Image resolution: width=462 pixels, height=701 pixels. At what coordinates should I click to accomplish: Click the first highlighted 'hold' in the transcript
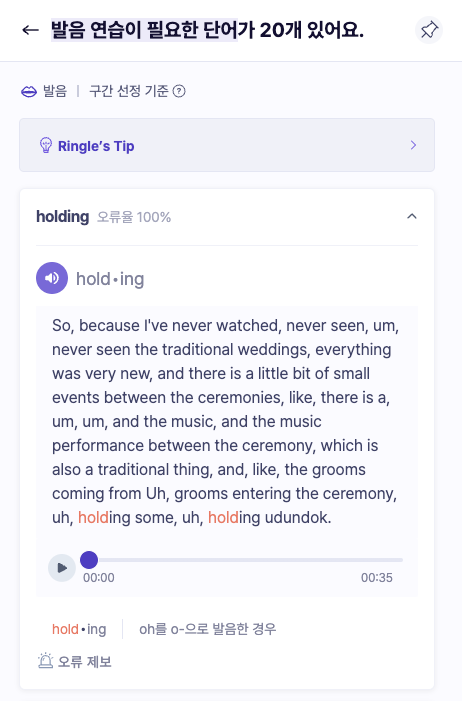point(93,518)
